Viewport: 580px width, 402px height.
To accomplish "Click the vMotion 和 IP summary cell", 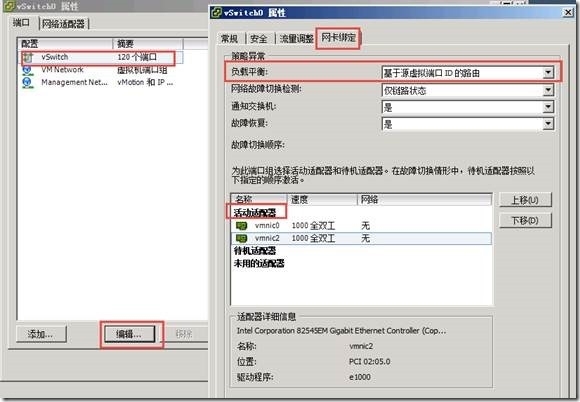I will 145,82.
